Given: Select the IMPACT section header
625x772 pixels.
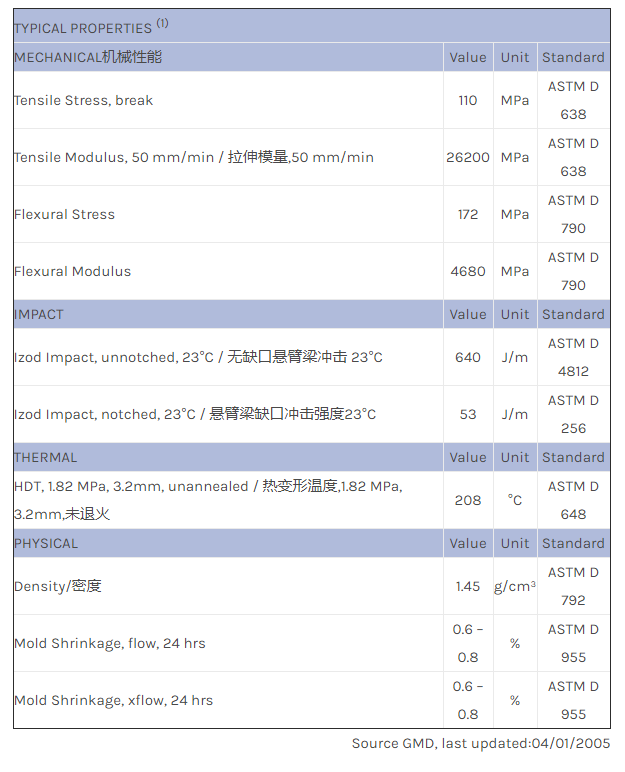Looking at the screenshot, I should (x=39, y=314).
